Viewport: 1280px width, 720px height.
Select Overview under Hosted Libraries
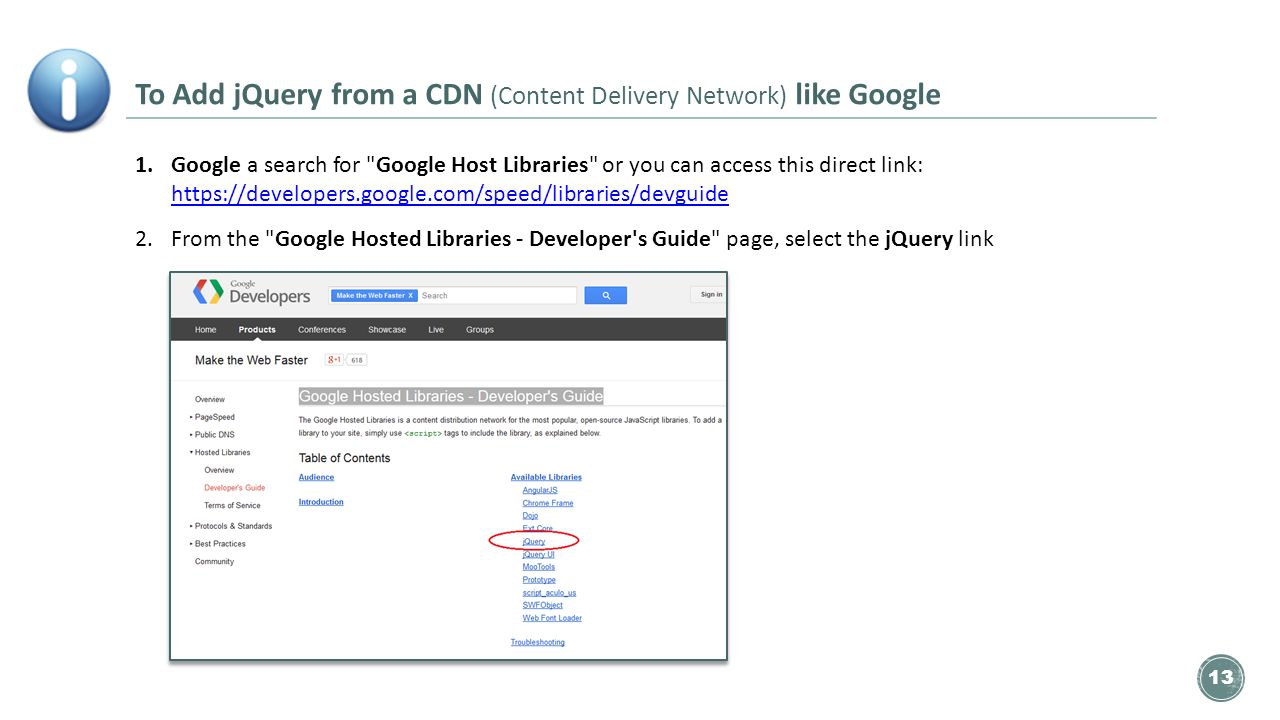click(219, 470)
